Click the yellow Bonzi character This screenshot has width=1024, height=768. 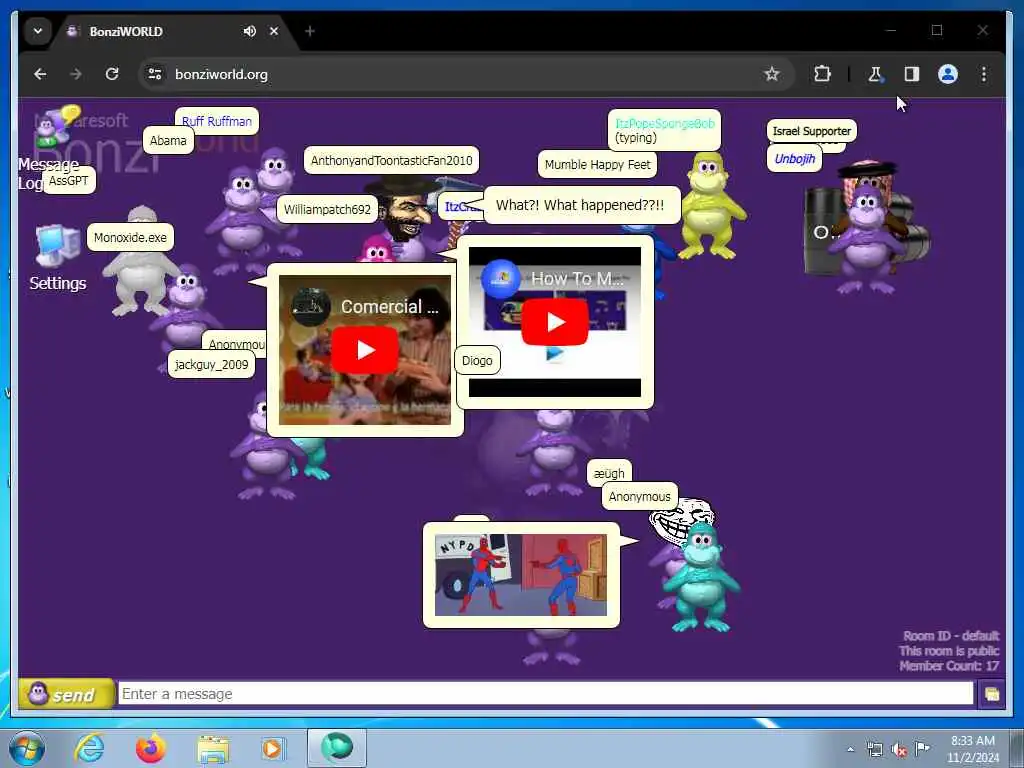(x=711, y=206)
